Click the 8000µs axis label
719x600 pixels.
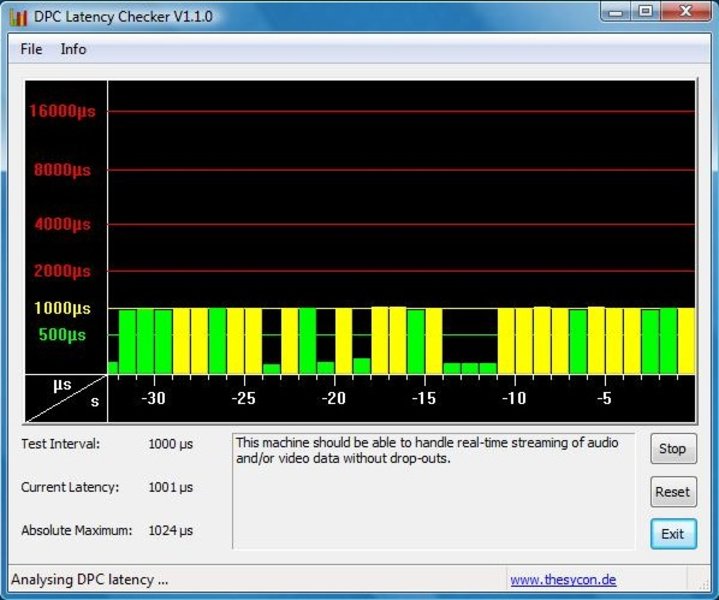pyautogui.click(x=62, y=170)
